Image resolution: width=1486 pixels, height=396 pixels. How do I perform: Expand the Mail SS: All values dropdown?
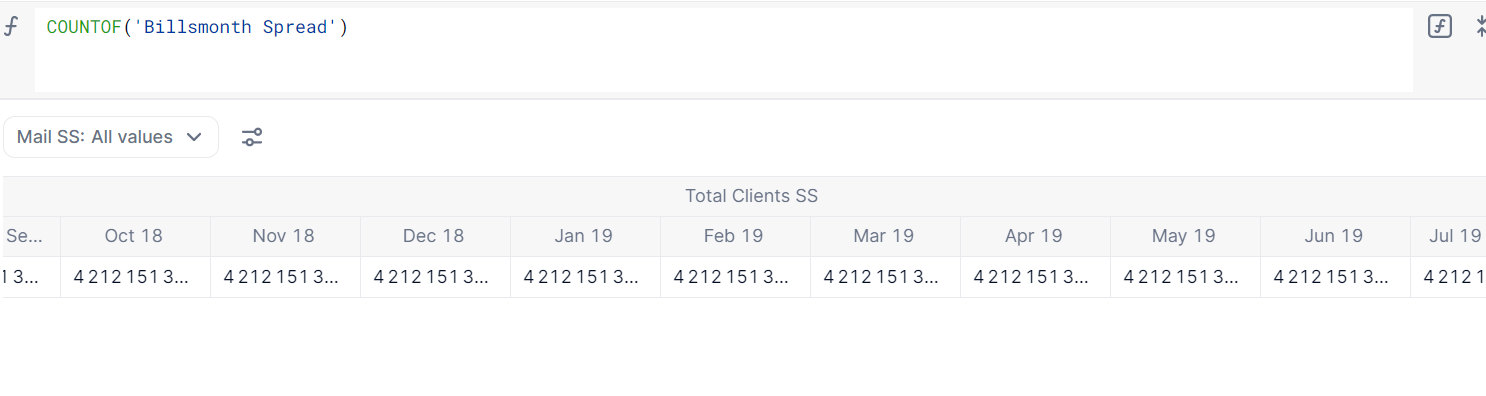coord(111,137)
